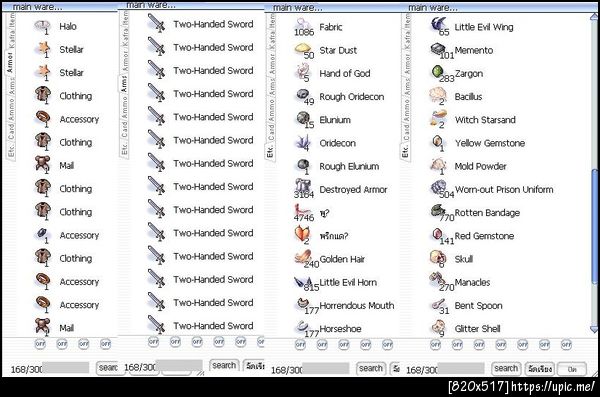Click the red heart item with quantity 2
The image size is (600, 397).
coord(302,234)
